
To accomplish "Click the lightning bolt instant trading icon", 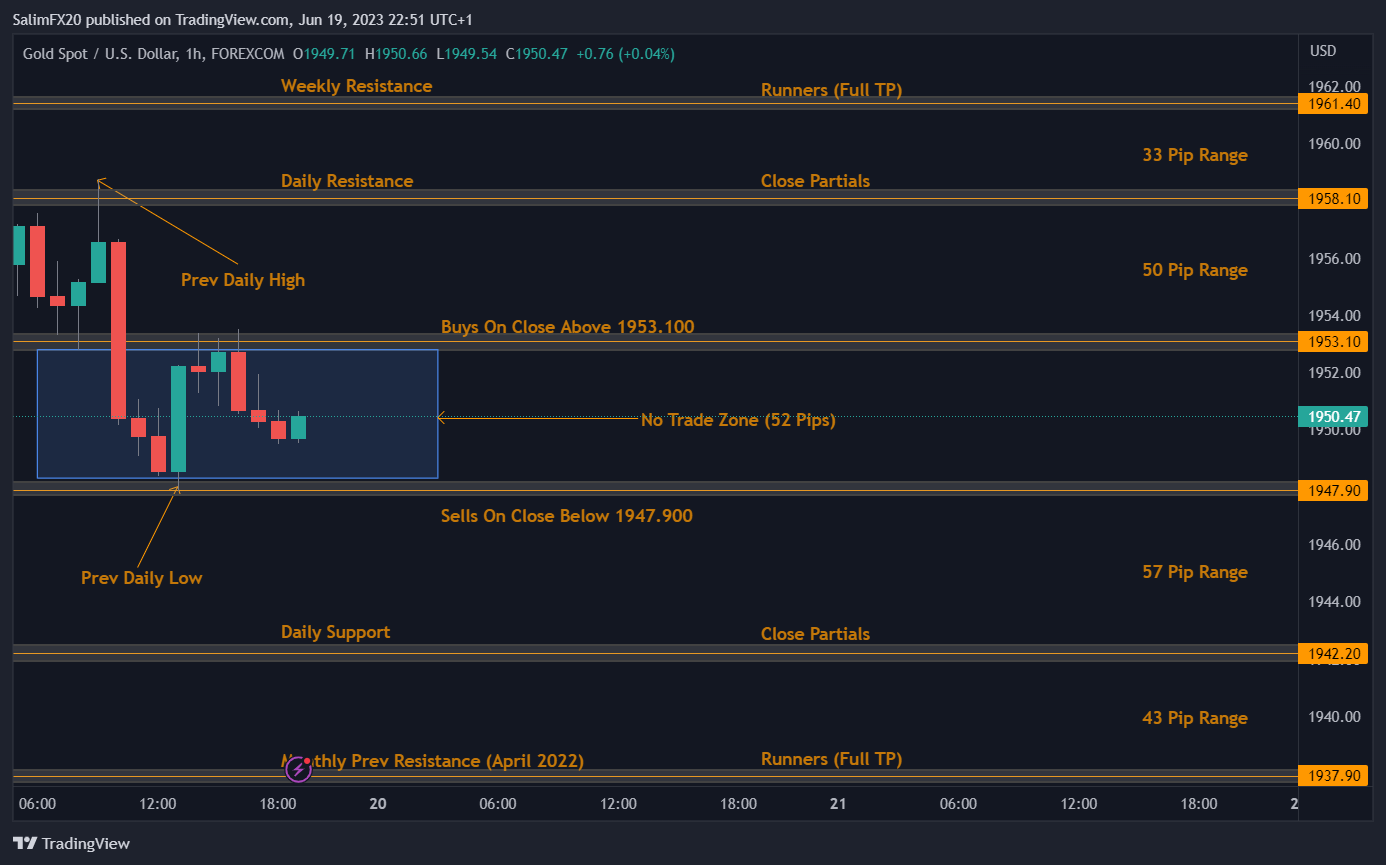I will pos(299,769).
